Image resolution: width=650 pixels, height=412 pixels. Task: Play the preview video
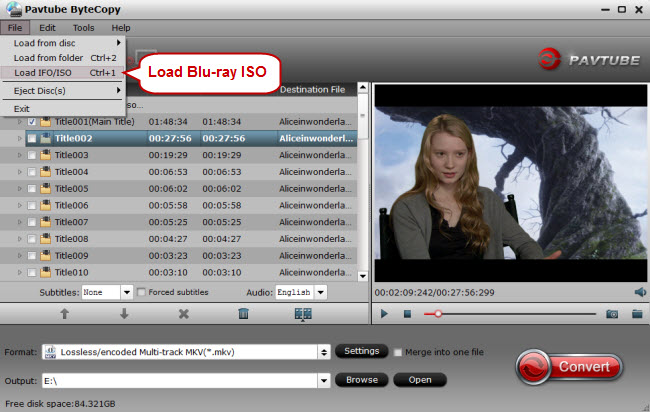384,314
